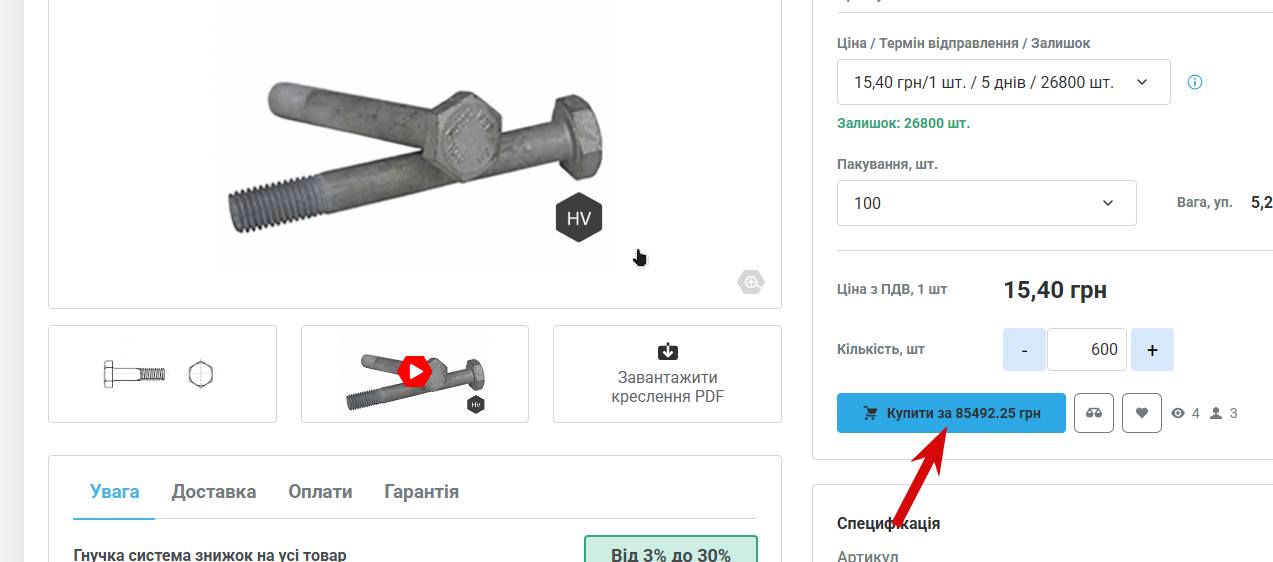Screen dimensions: 1273x562
Task: Click the compare binoculars icon button
Action: coord(1094,413)
